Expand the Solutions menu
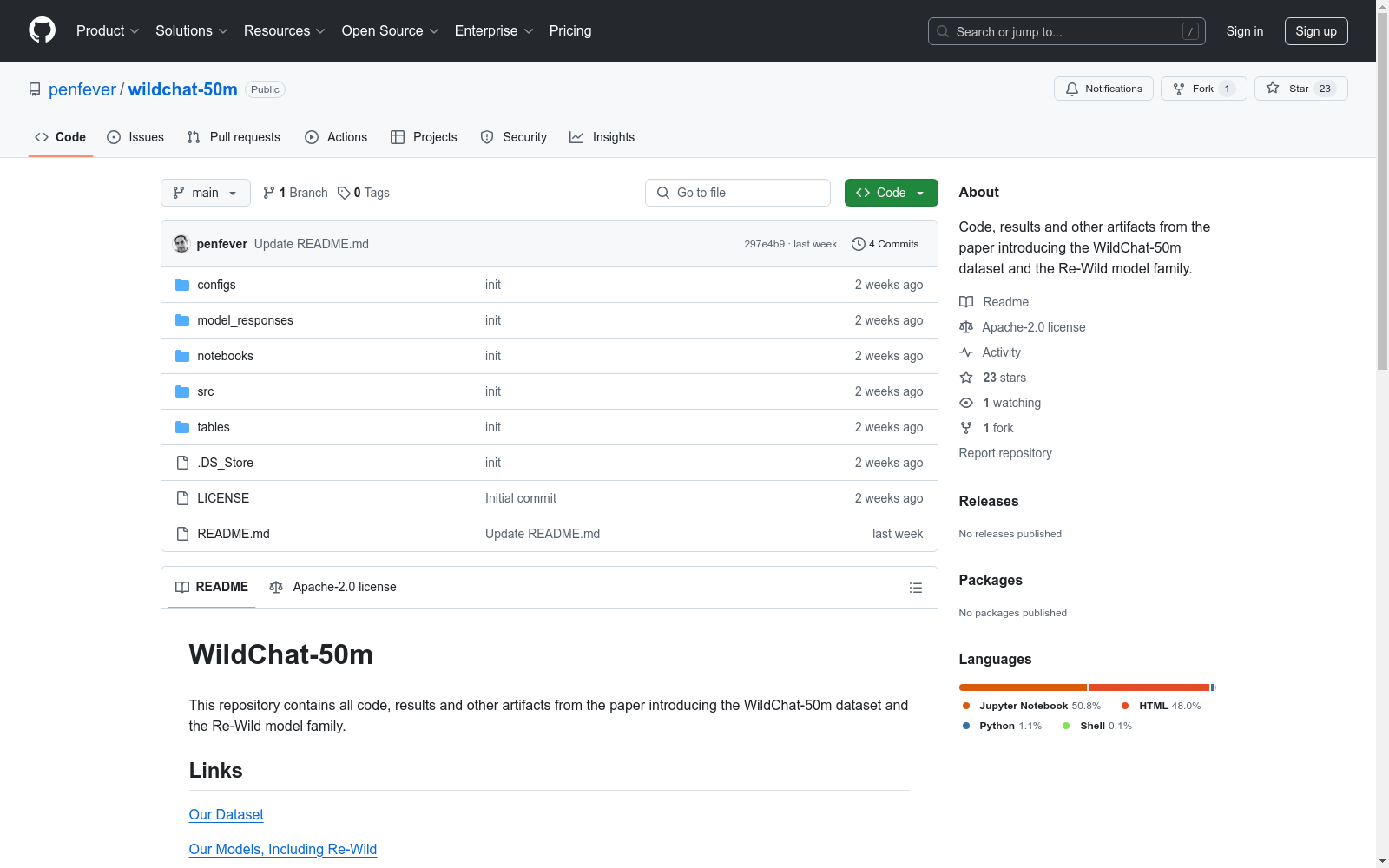 [x=192, y=31]
